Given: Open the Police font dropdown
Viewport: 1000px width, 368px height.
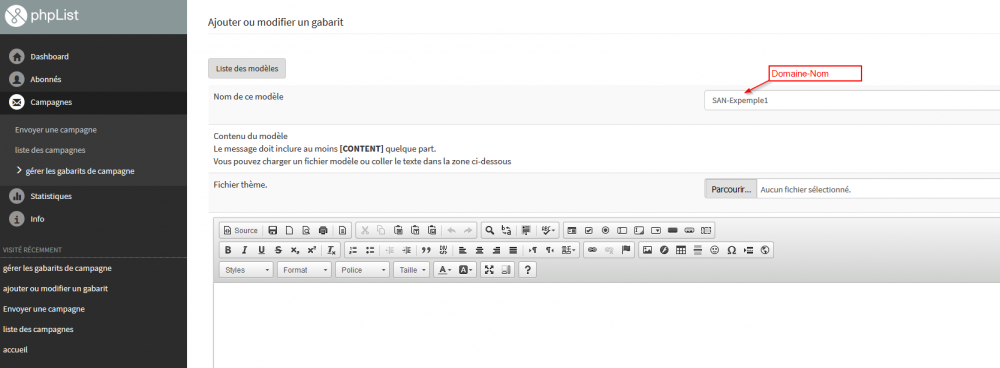Looking at the screenshot, I should (362, 270).
